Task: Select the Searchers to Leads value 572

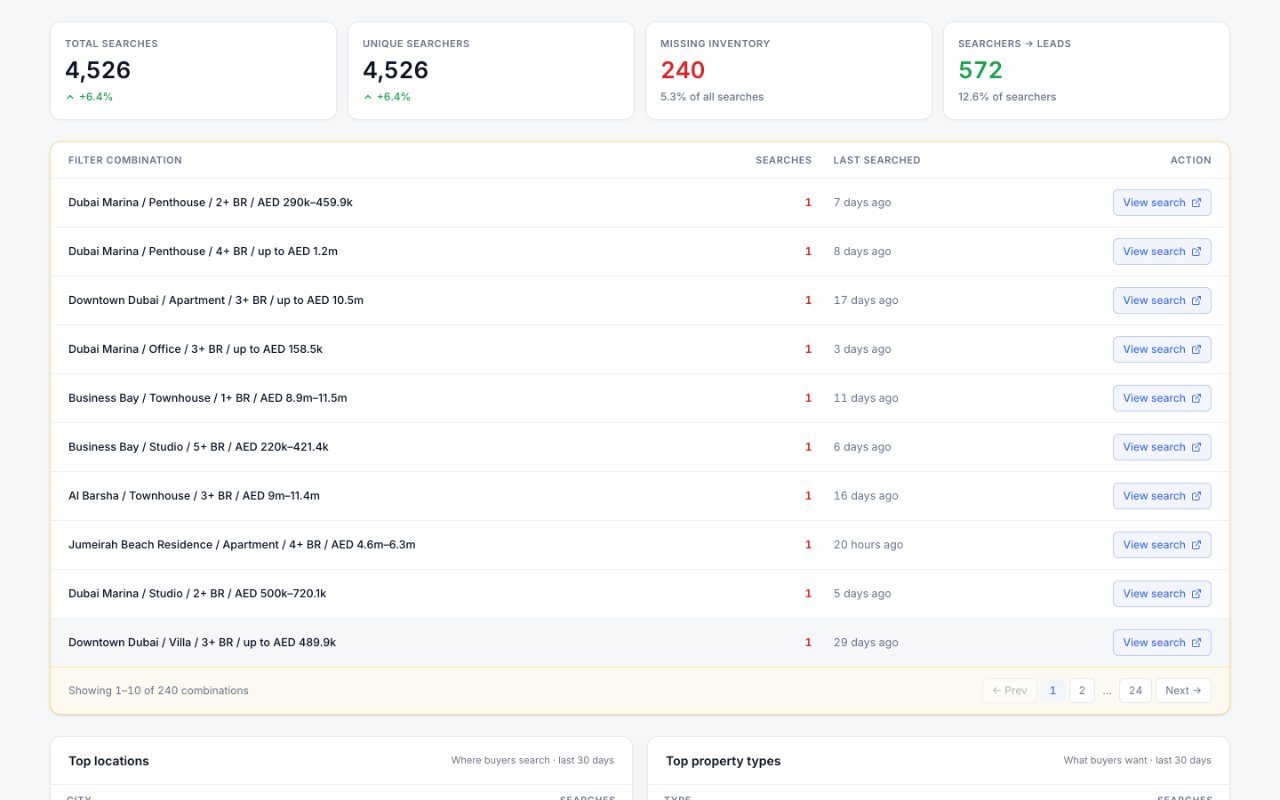Action: coord(980,70)
